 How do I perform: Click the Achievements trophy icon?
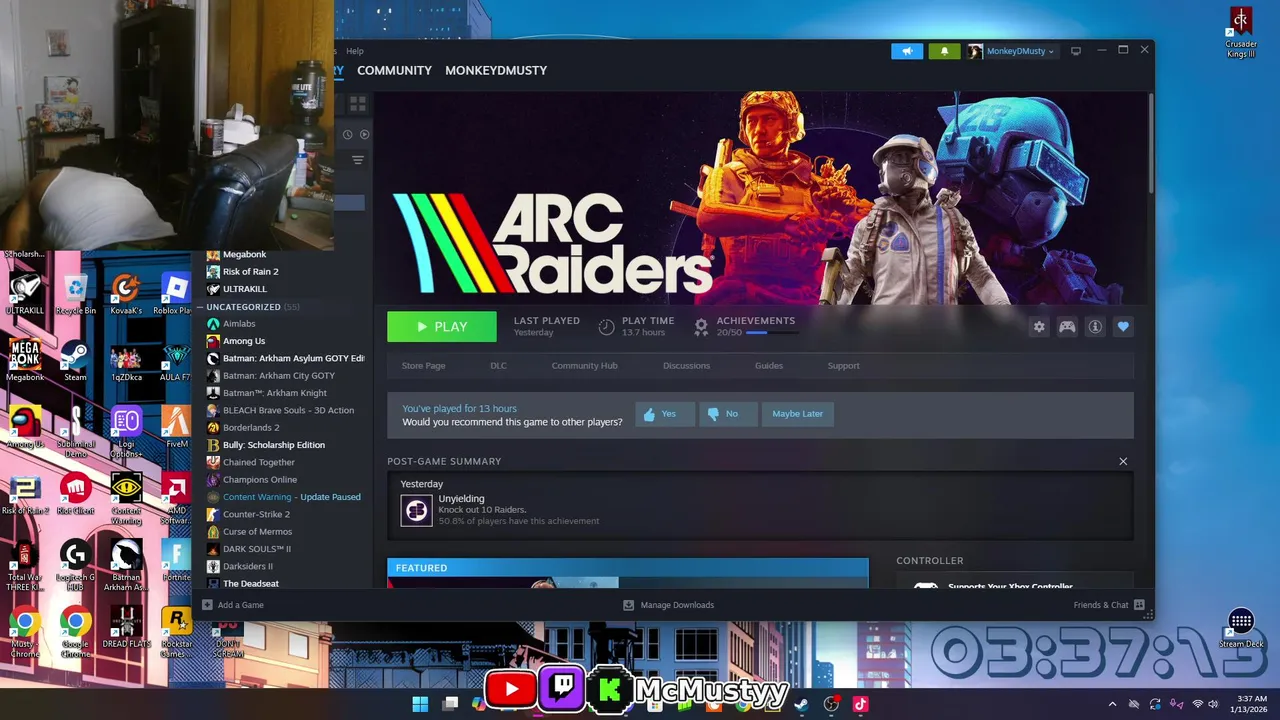[701, 326]
